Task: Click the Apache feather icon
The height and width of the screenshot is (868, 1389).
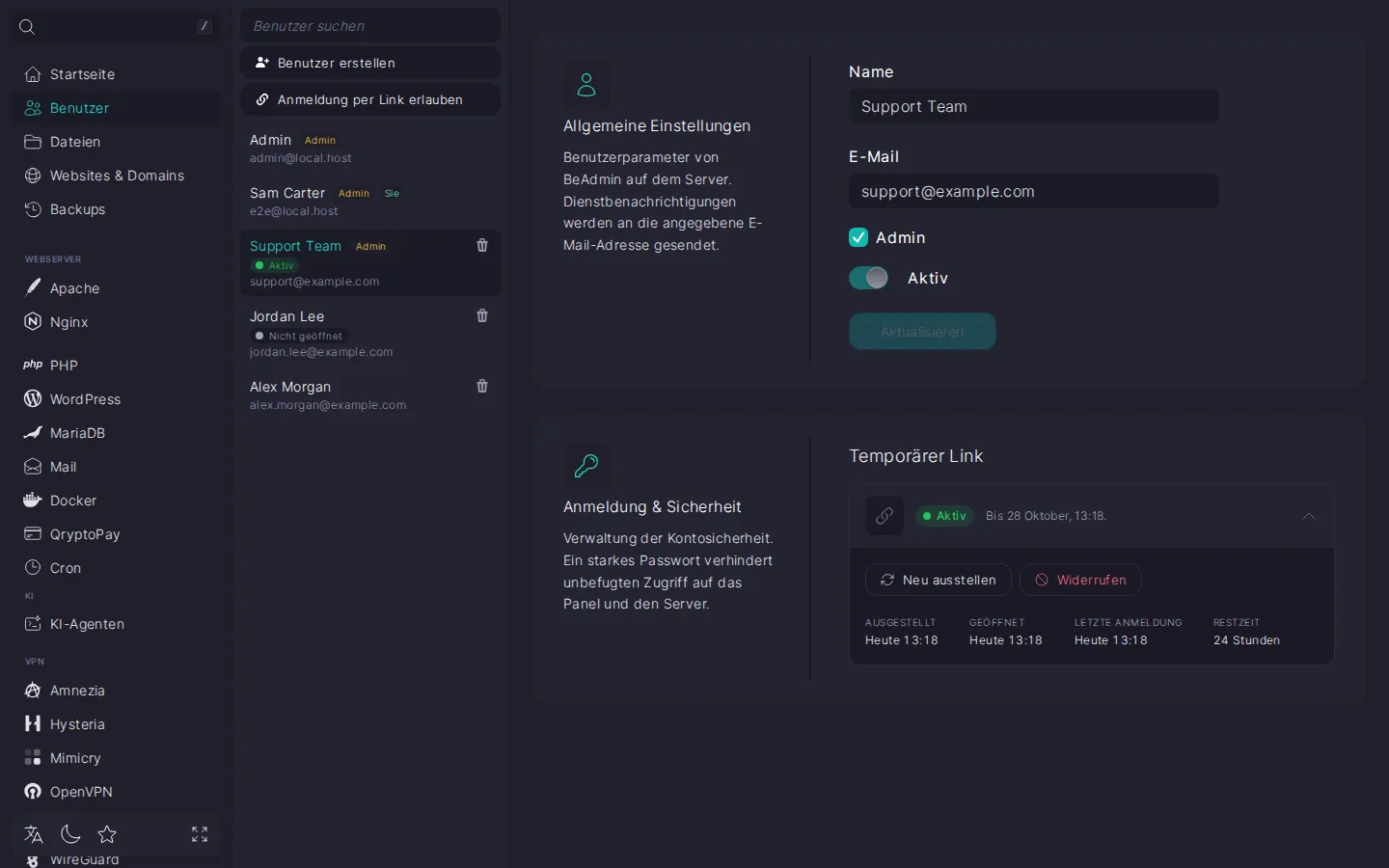Action: (x=33, y=287)
